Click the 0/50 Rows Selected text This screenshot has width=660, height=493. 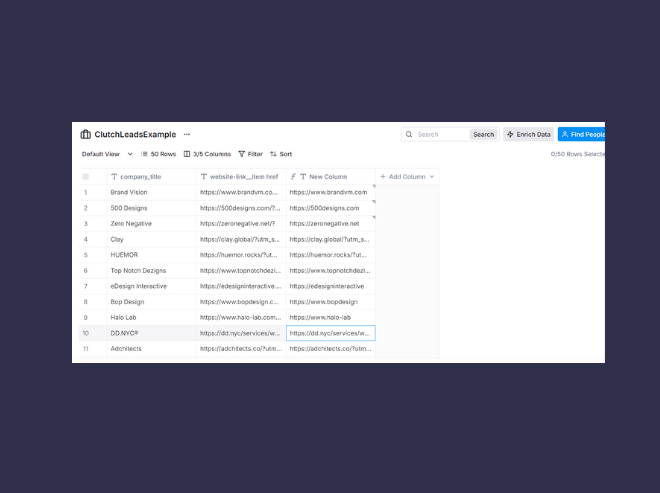click(x=578, y=154)
